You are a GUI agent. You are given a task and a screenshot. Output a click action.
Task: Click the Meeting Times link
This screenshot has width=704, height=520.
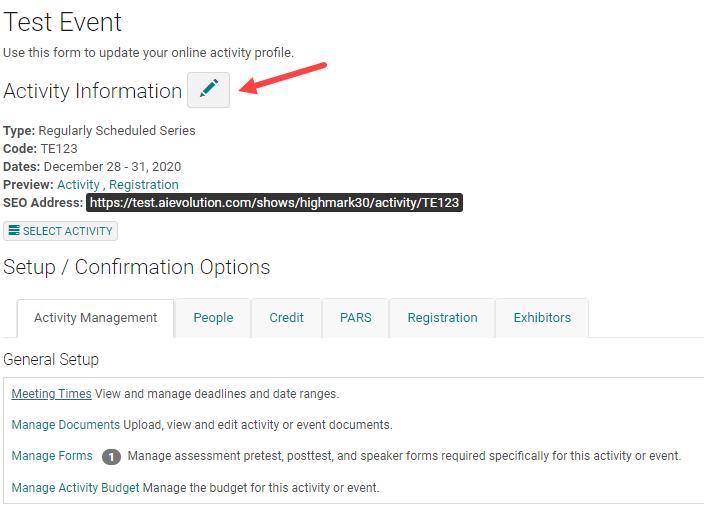click(51, 394)
